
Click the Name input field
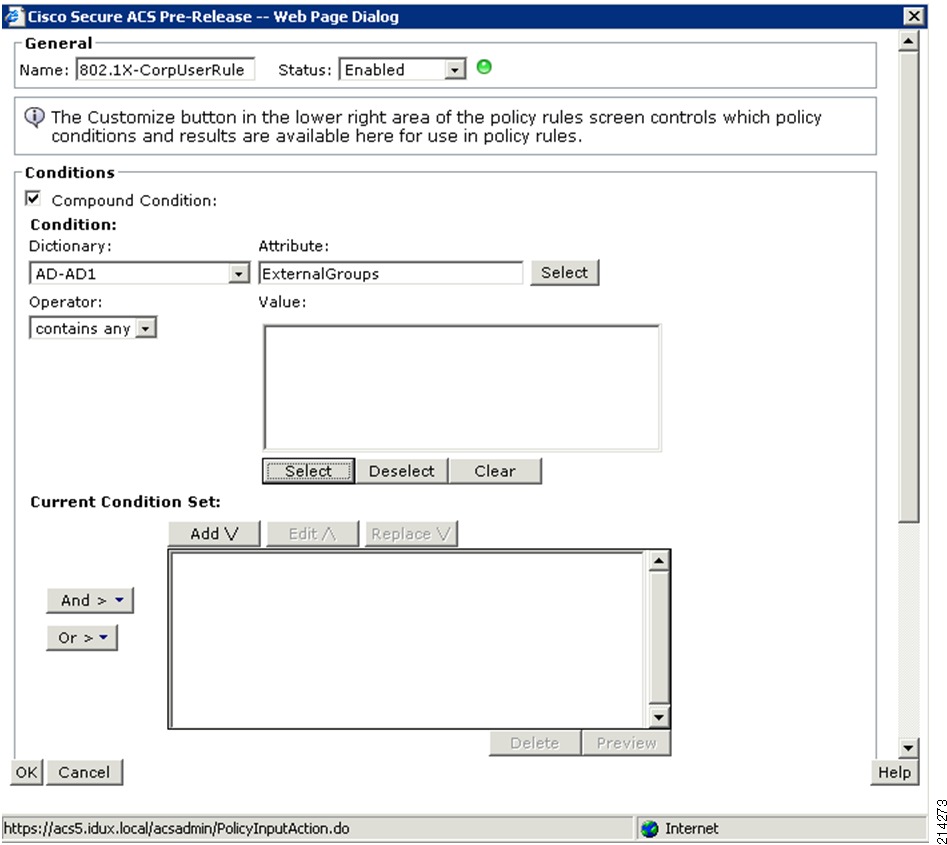(x=165, y=69)
